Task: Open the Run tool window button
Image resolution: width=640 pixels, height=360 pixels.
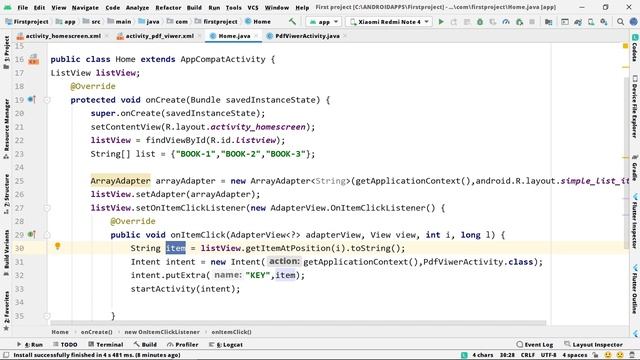Action: (29, 344)
